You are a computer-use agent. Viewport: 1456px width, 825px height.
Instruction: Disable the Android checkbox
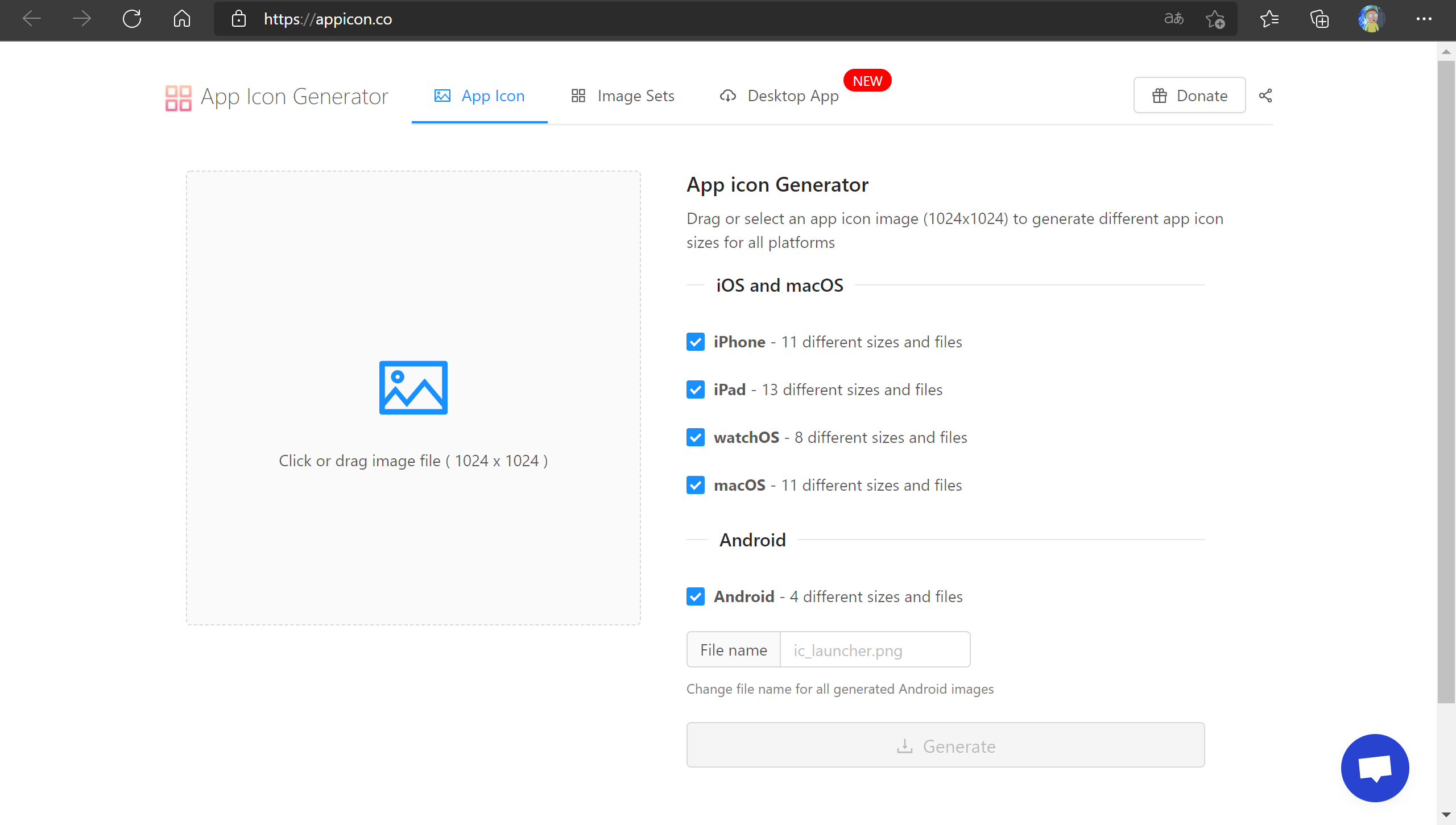point(696,596)
